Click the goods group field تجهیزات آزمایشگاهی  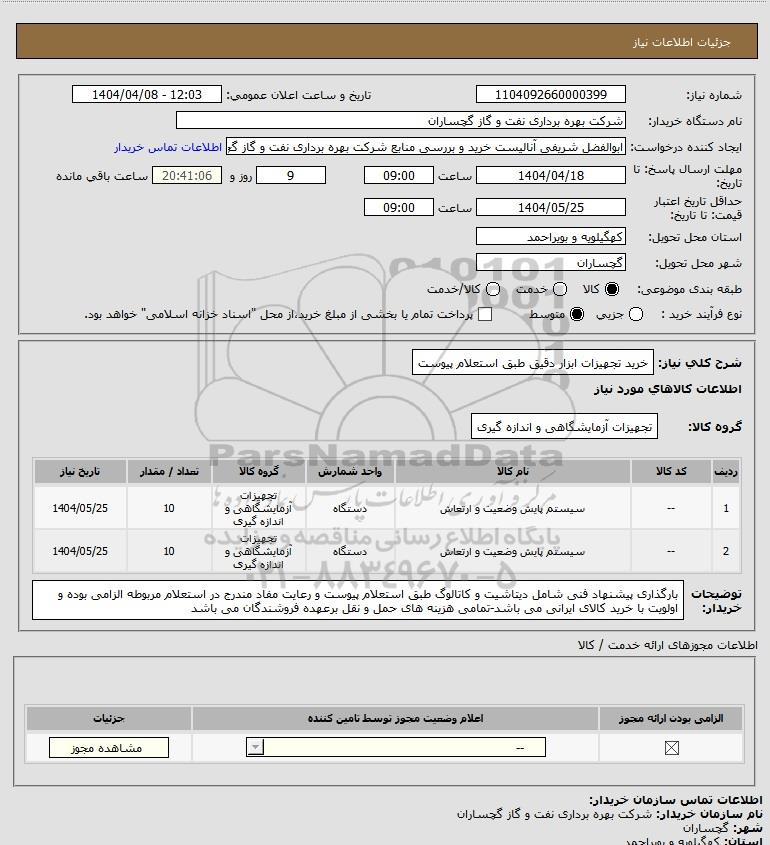[x=564, y=427]
